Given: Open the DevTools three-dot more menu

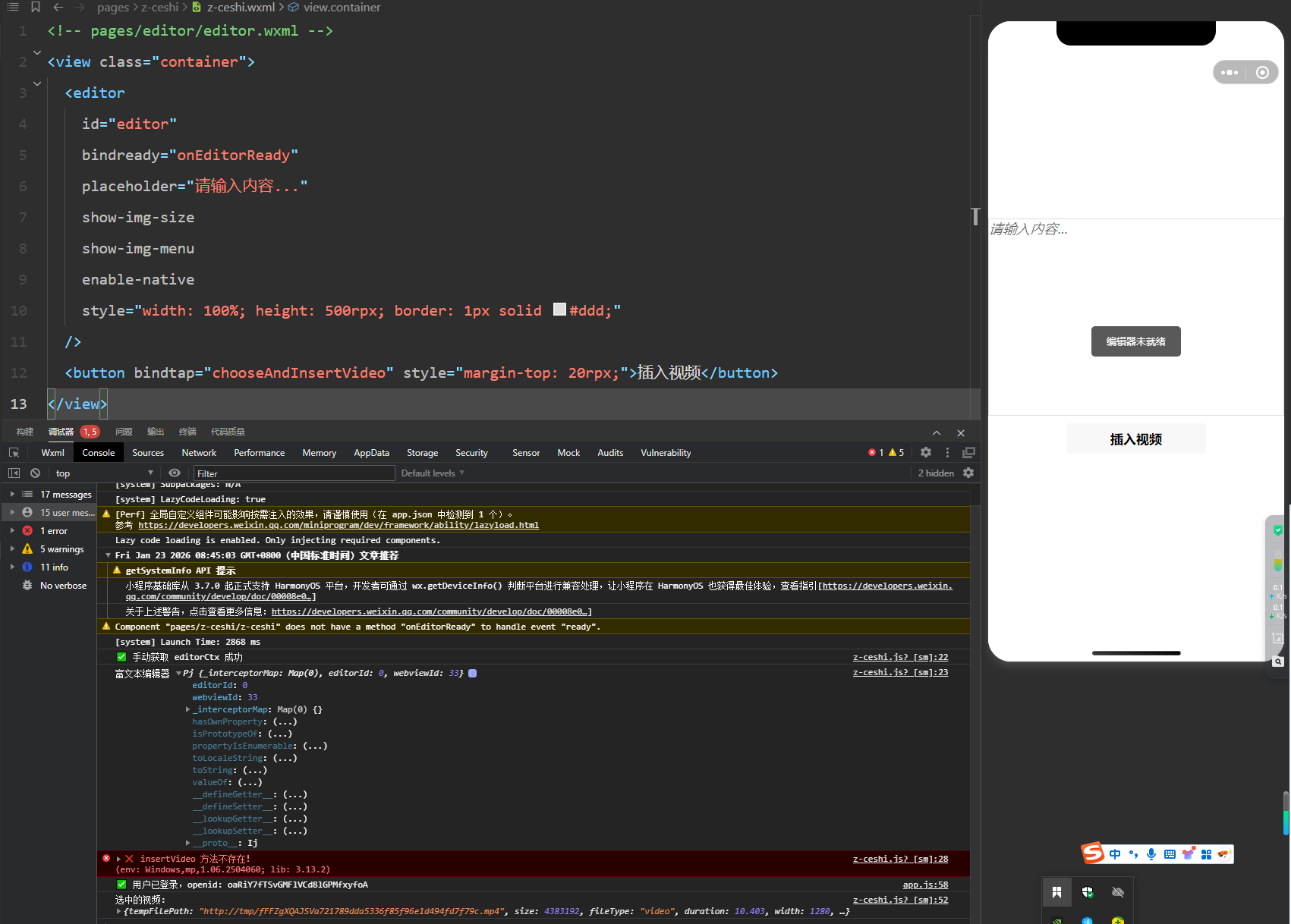Looking at the screenshot, I should pyautogui.click(x=947, y=452).
